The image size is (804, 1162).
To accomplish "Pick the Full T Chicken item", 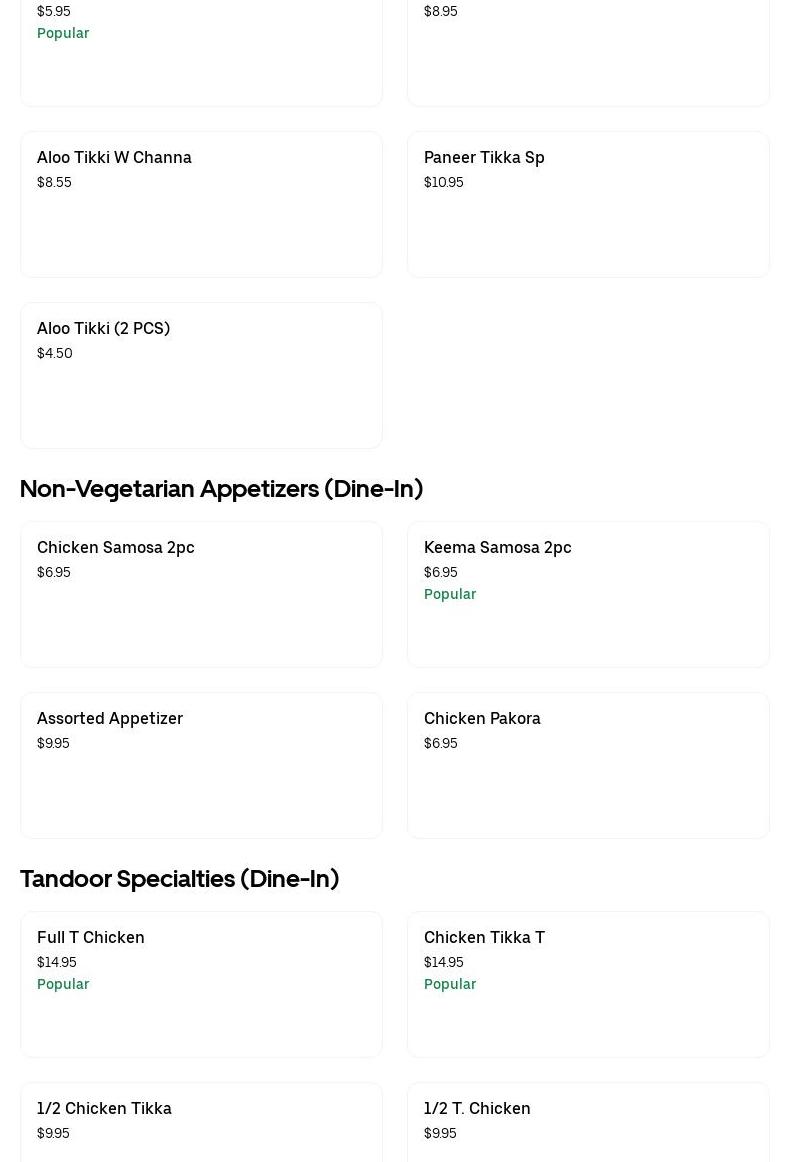I will point(201,984).
